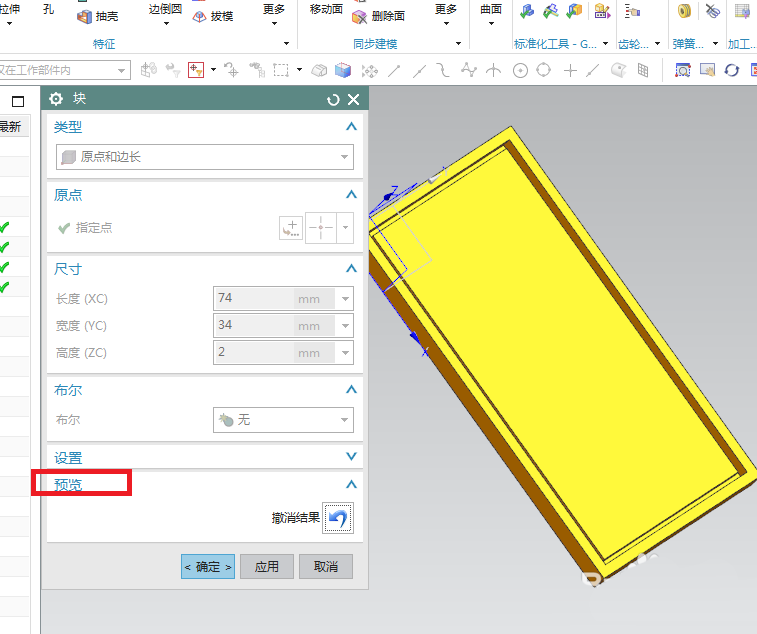The width and height of the screenshot is (757, 634).
Task: Open the Point Dialog icon next to 指定点
Action: tap(291, 227)
